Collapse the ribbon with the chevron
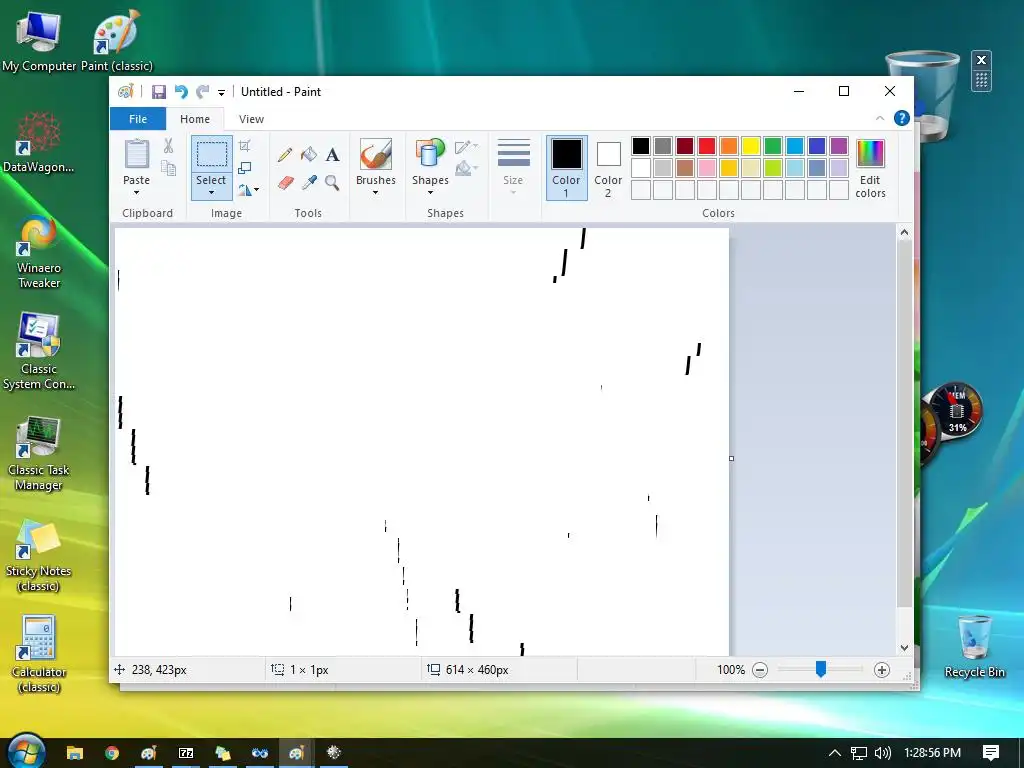This screenshot has width=1024, height=768. click(x=880, y=118)
